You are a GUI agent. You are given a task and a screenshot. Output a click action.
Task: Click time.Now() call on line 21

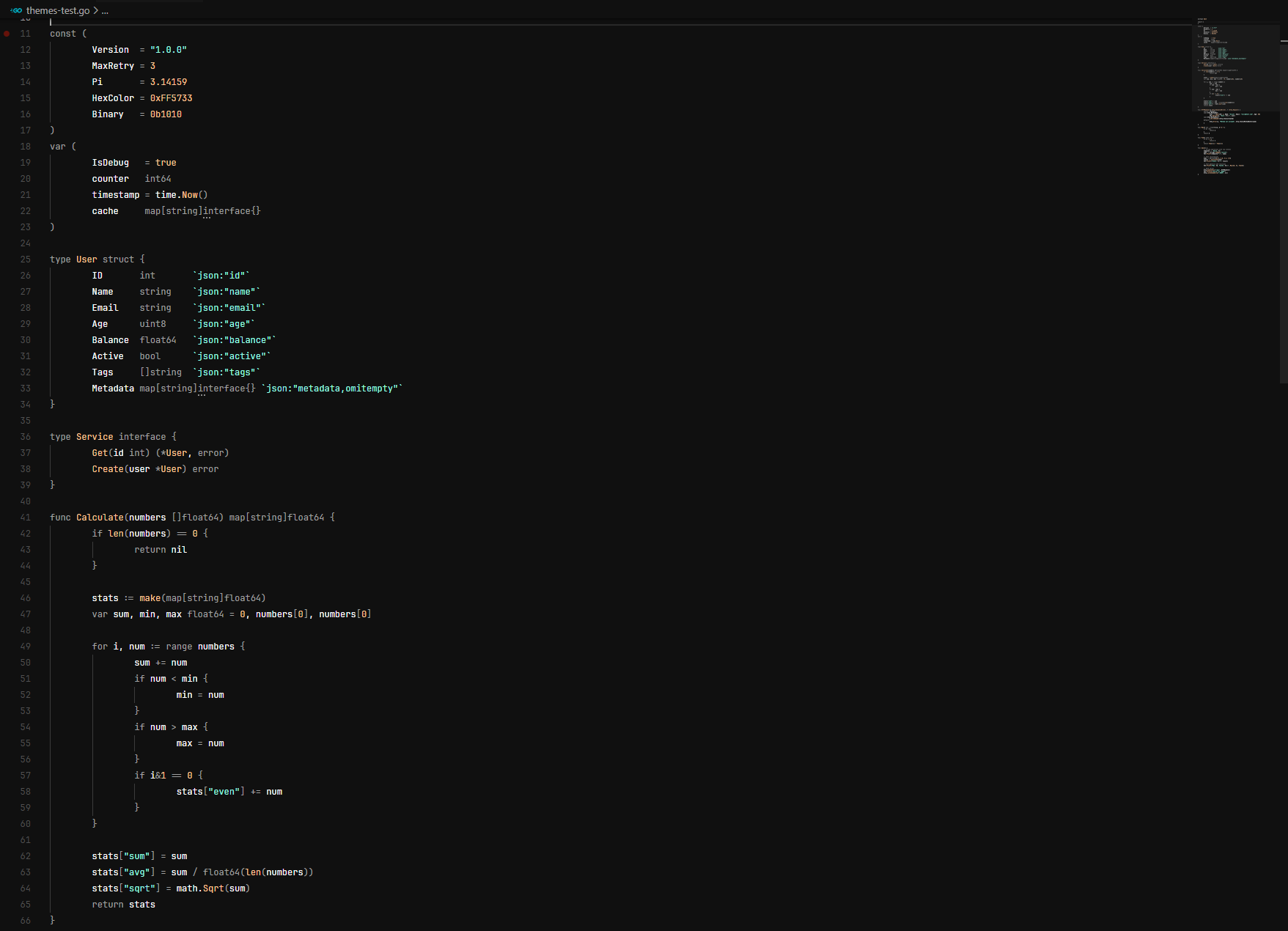click(x=181, y=195)
